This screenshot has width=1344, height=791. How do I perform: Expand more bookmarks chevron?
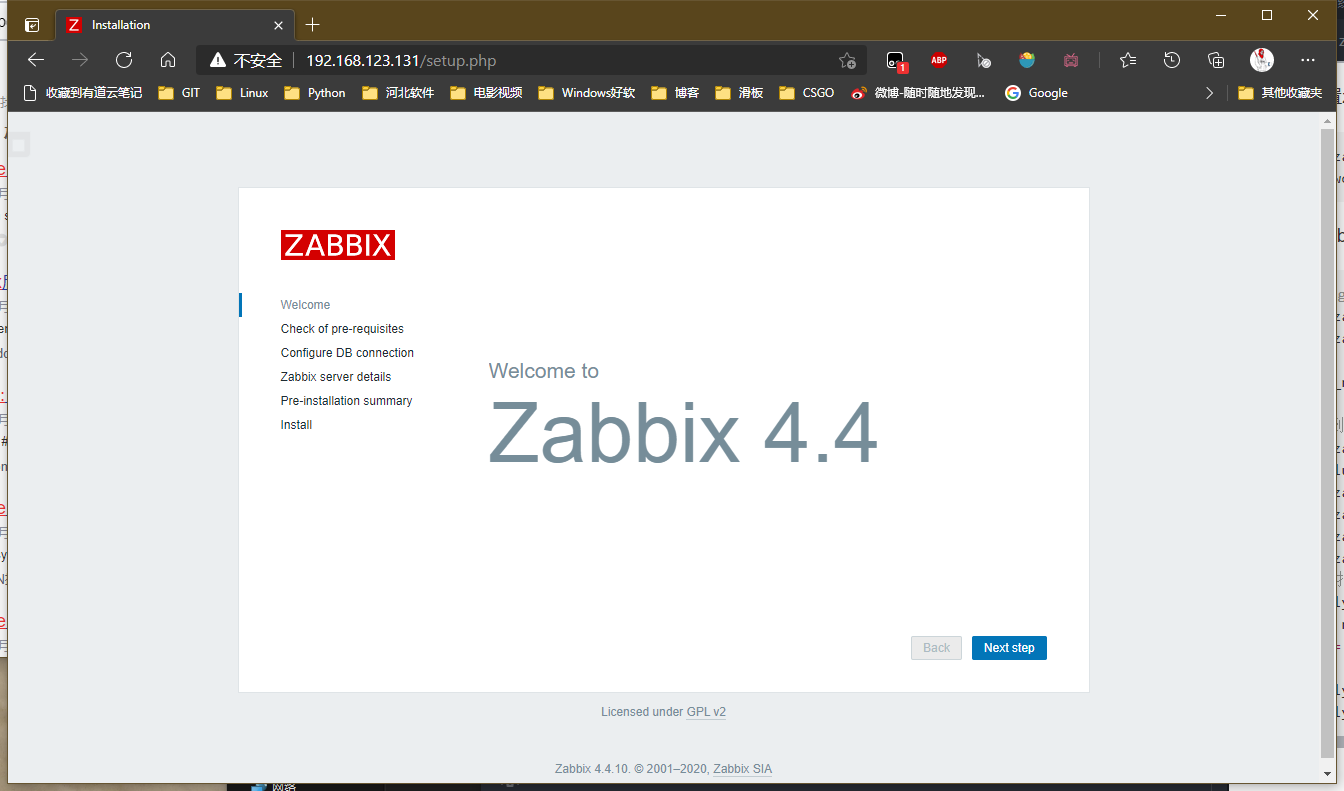(x=1209, y=93)
